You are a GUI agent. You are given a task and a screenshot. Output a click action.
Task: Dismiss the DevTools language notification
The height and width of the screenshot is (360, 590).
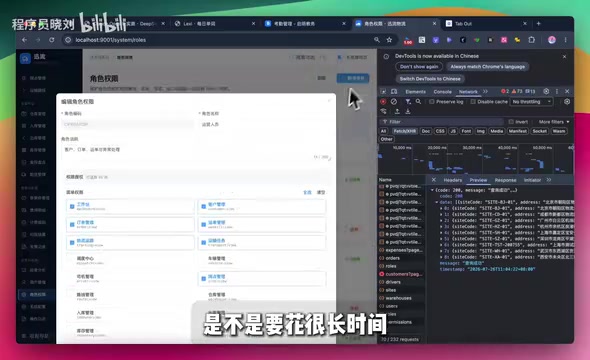pos(564,56)
